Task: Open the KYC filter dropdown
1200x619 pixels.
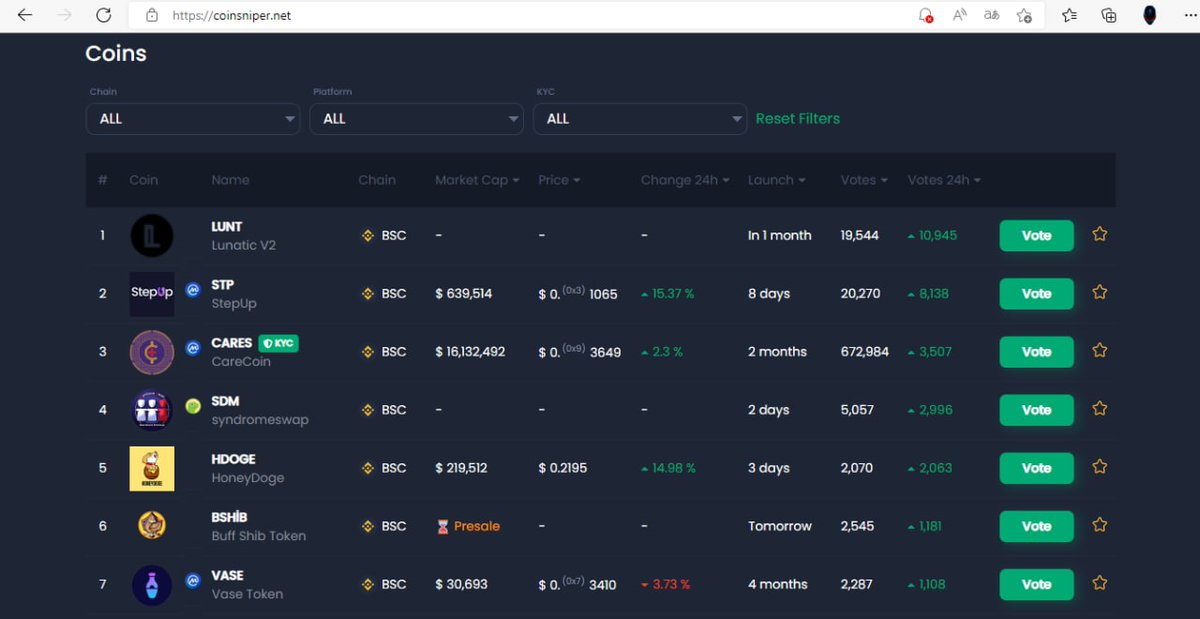Action: tap(640, 119)
